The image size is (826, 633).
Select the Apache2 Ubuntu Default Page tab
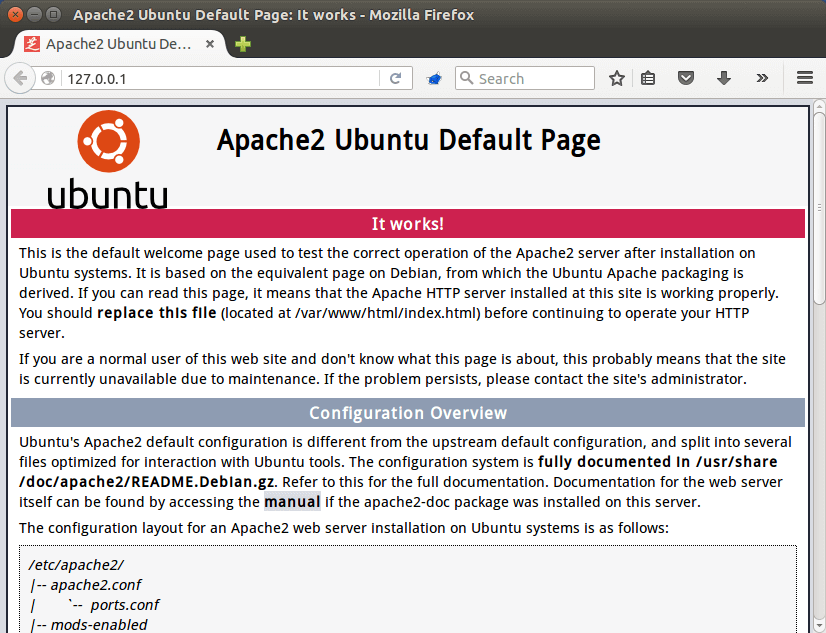(120, 44)
